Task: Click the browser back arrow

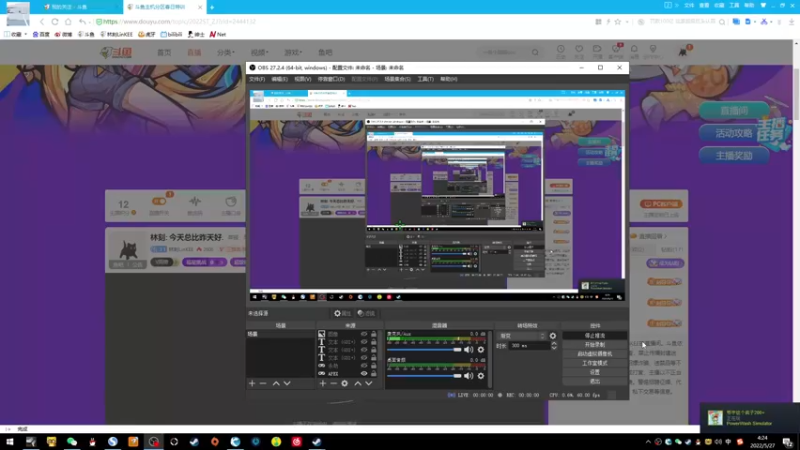Action: (x=42, y=22)
